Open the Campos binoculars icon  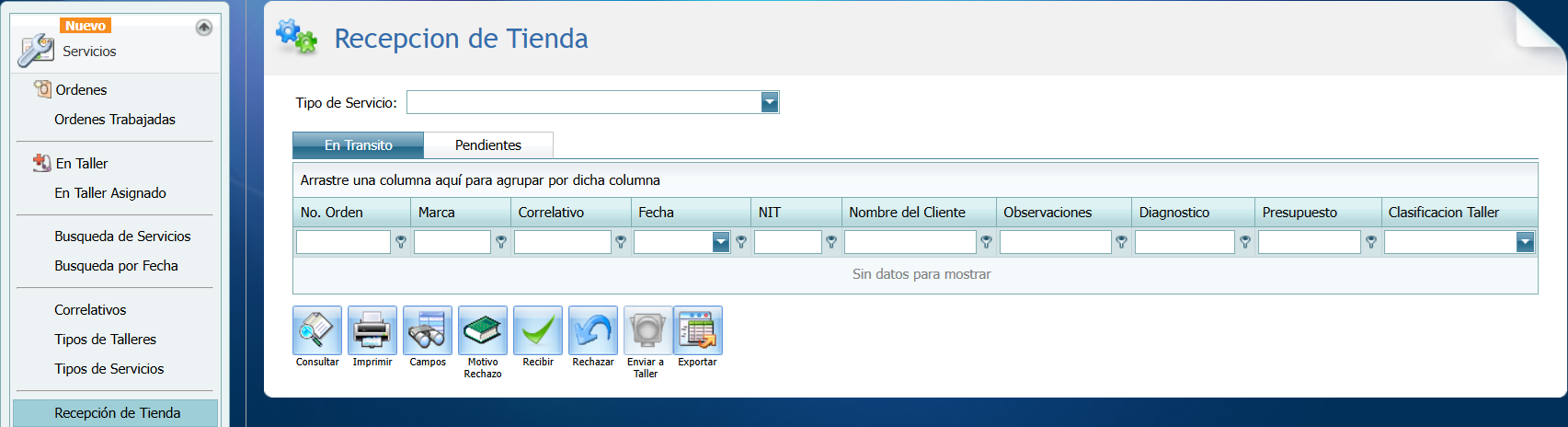[428, 330]
